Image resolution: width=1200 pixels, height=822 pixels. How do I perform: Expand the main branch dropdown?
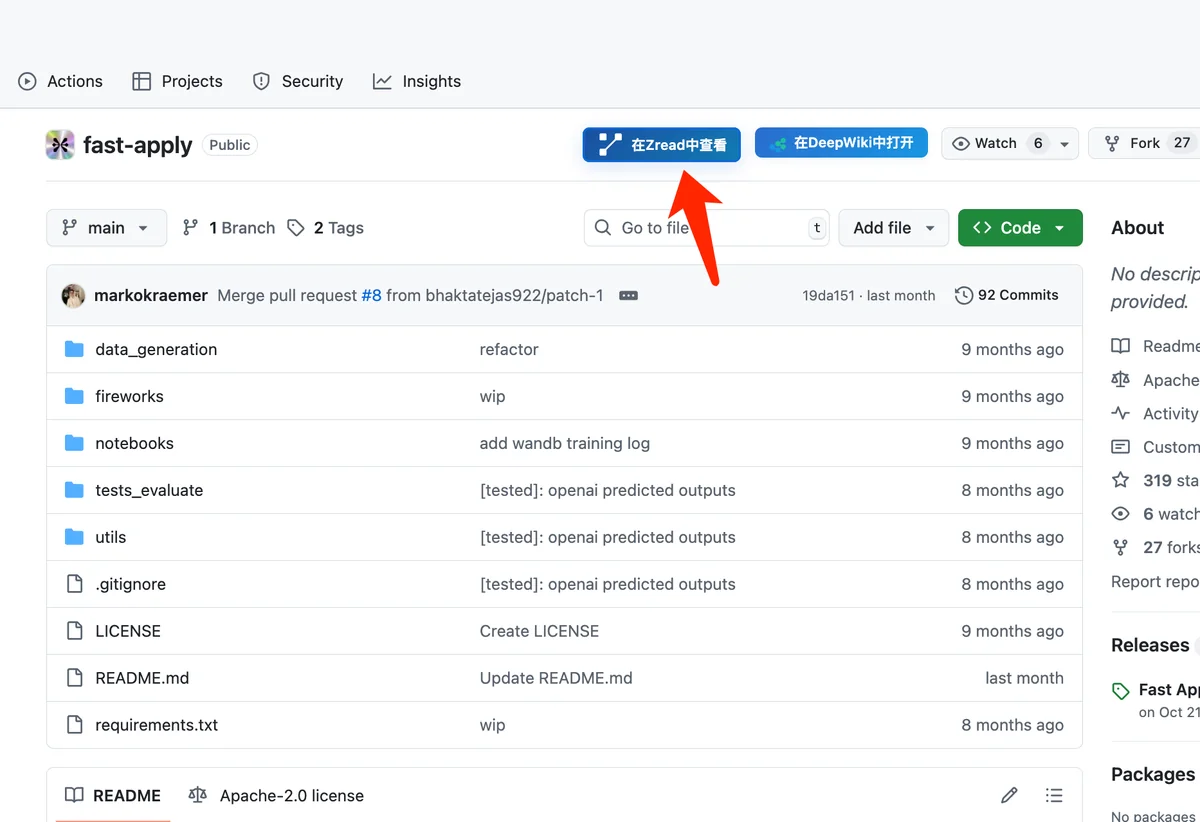point(104,228)
